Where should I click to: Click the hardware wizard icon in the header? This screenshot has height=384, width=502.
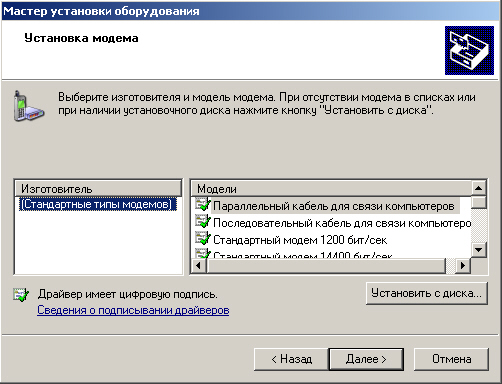click(469, 50)
